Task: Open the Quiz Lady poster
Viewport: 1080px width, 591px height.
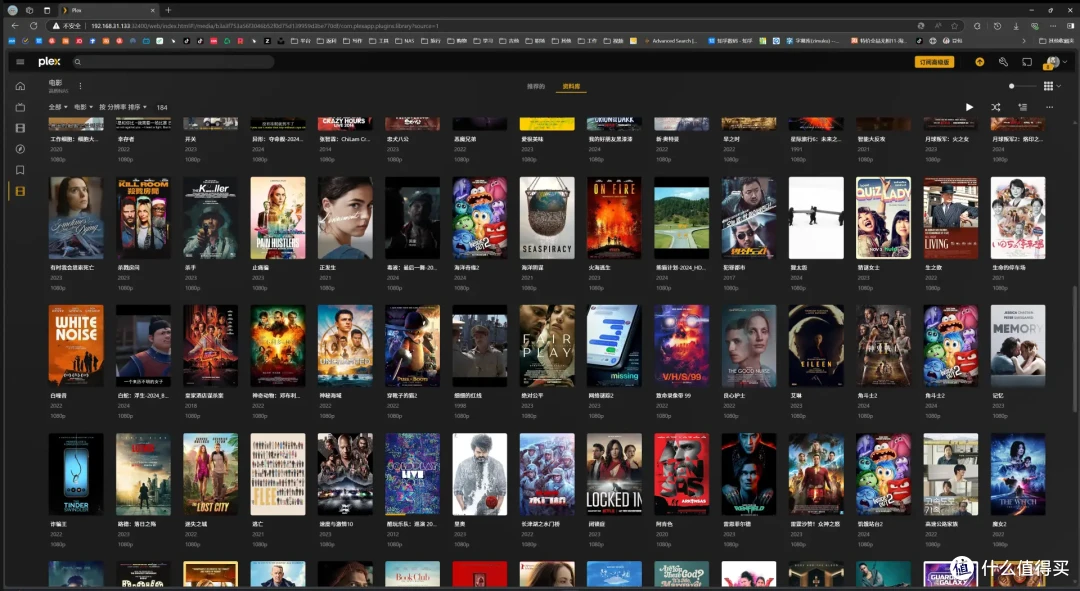Action: pos(883,218)
